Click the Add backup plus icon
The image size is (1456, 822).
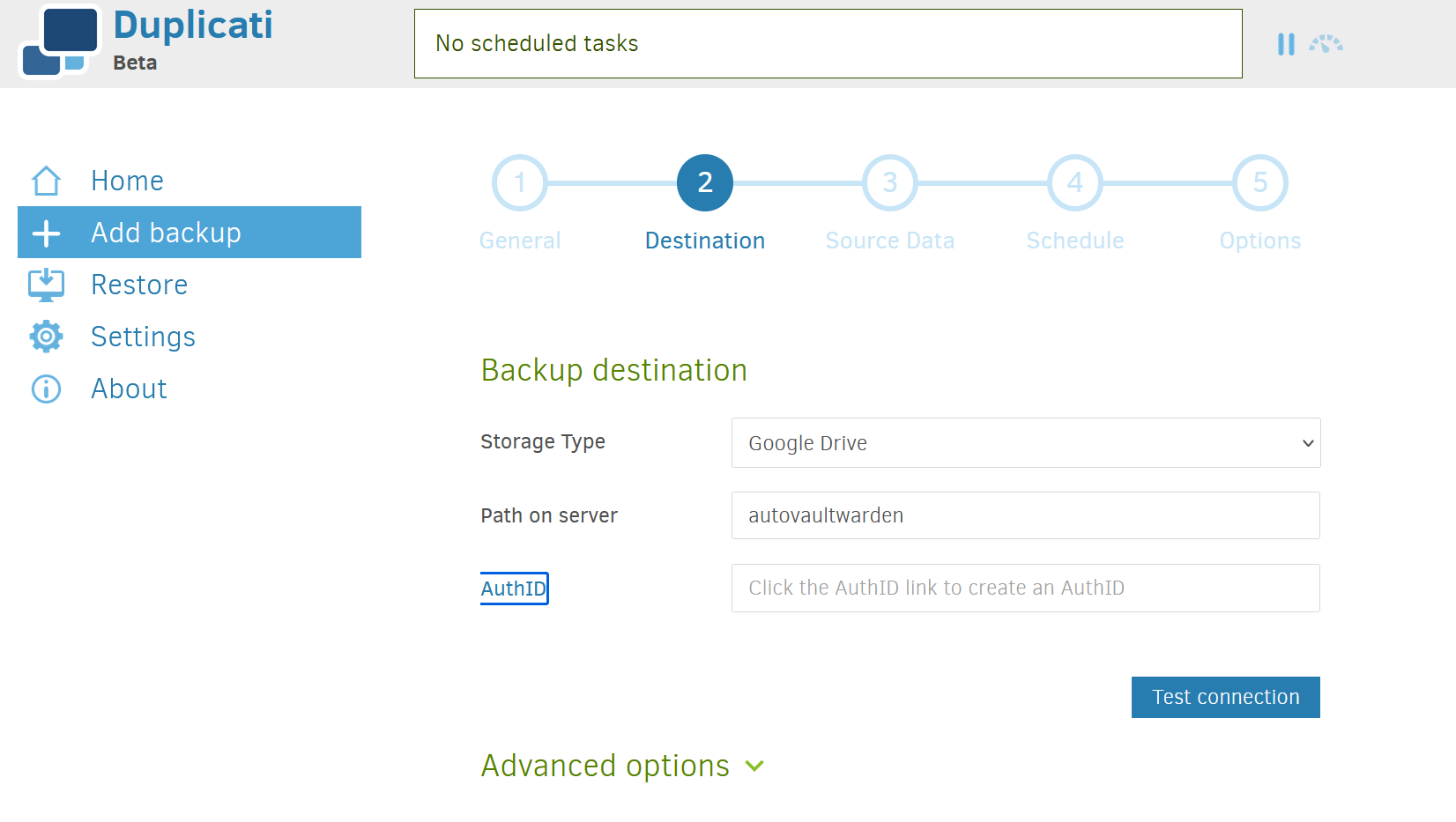point(46,233)
